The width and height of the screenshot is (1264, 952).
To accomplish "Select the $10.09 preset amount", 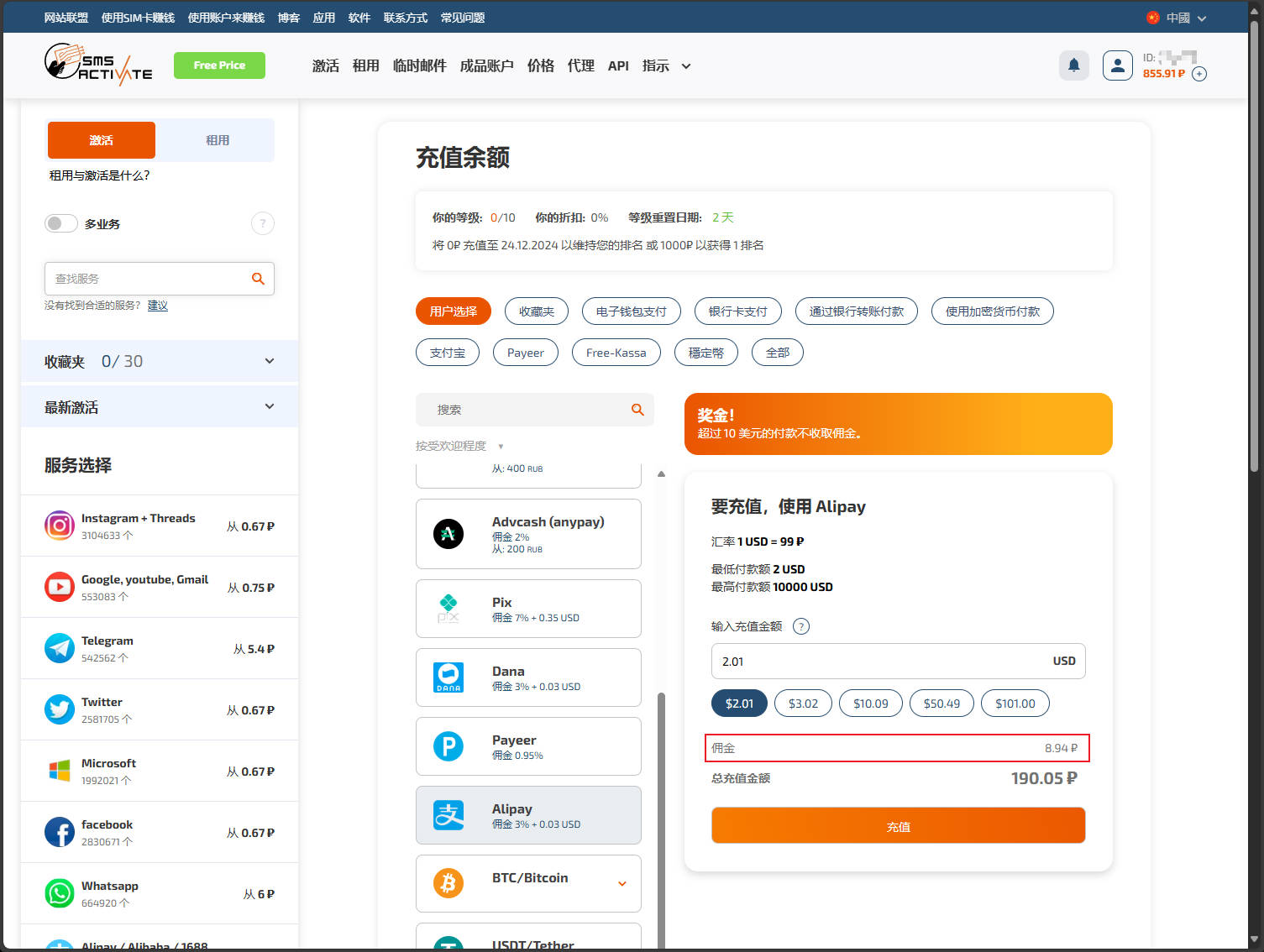I will coord(870,704).
